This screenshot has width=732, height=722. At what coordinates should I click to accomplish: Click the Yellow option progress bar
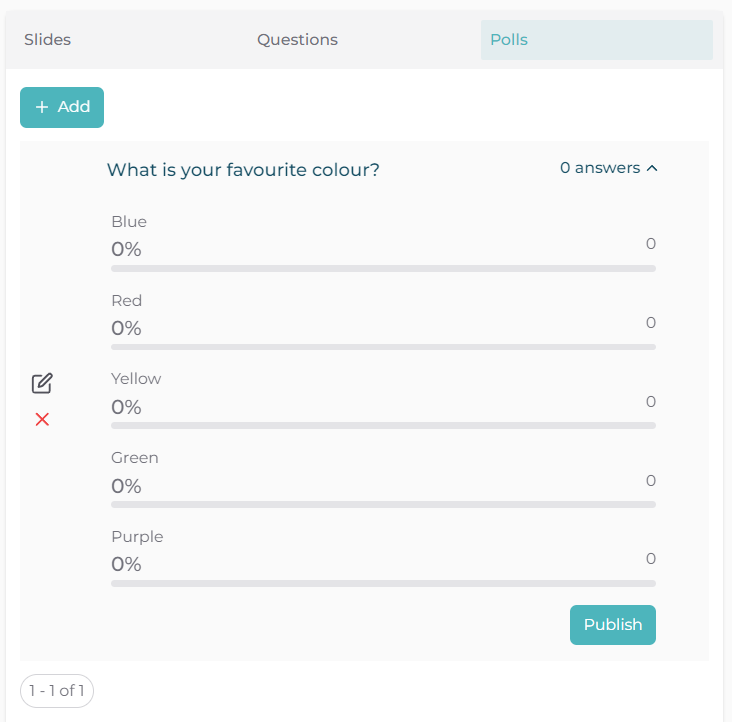point(383,426)
